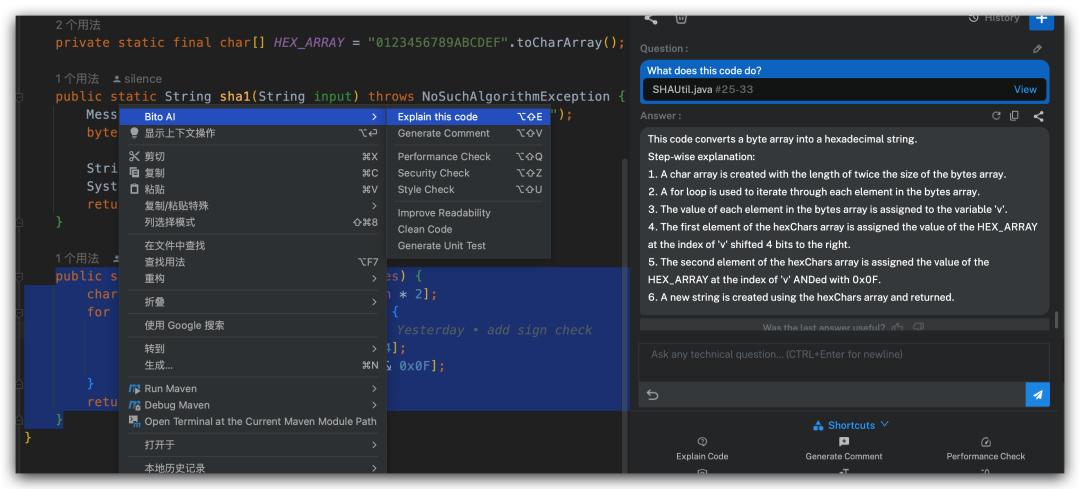This screenshot has height=489, width=1080.
Task: Copy the answer with the copy icon
Action: click(x=1014, y=116)
